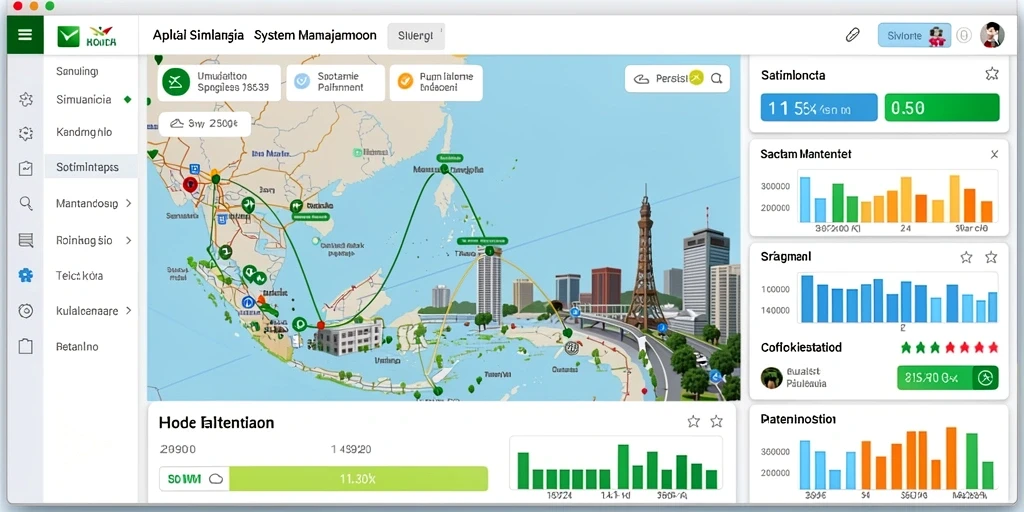This screenshot has height=512, width=1024.
Task: Click the green envelope logo icon
Action: [68, 37]
